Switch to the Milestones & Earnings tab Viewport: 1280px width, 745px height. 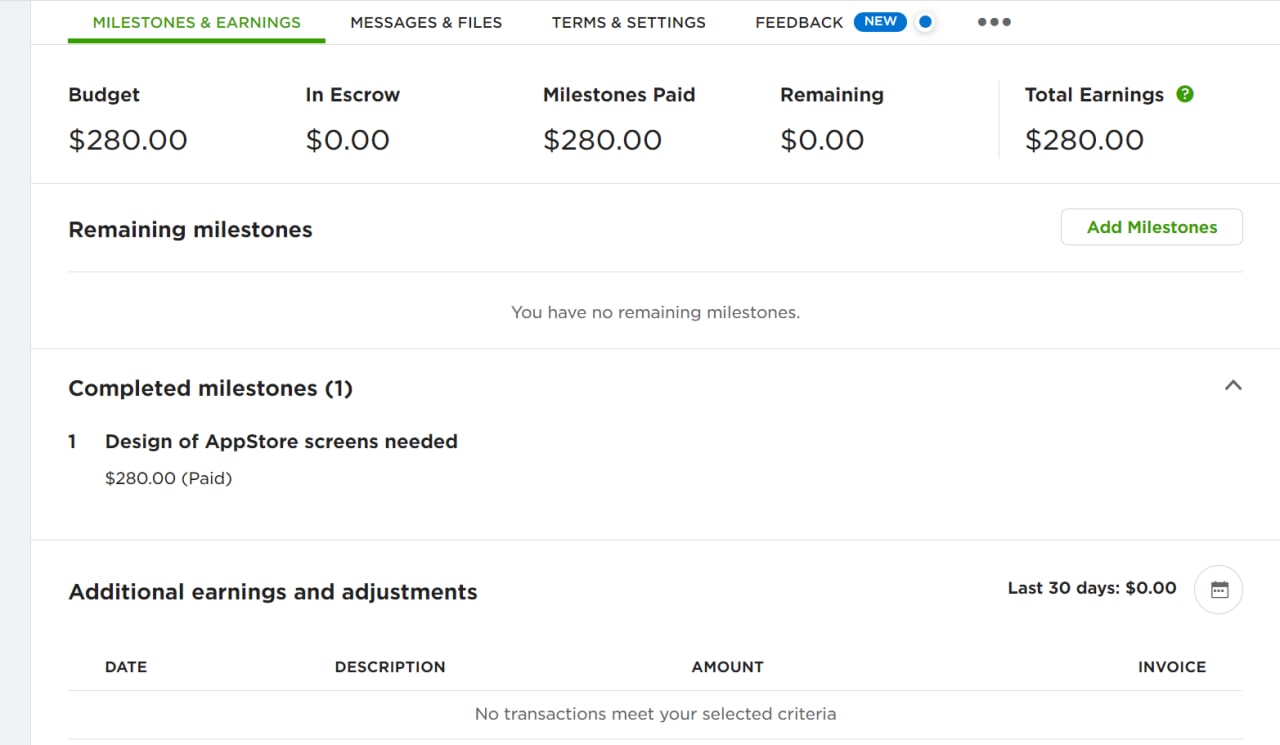(x=197, y=22)
